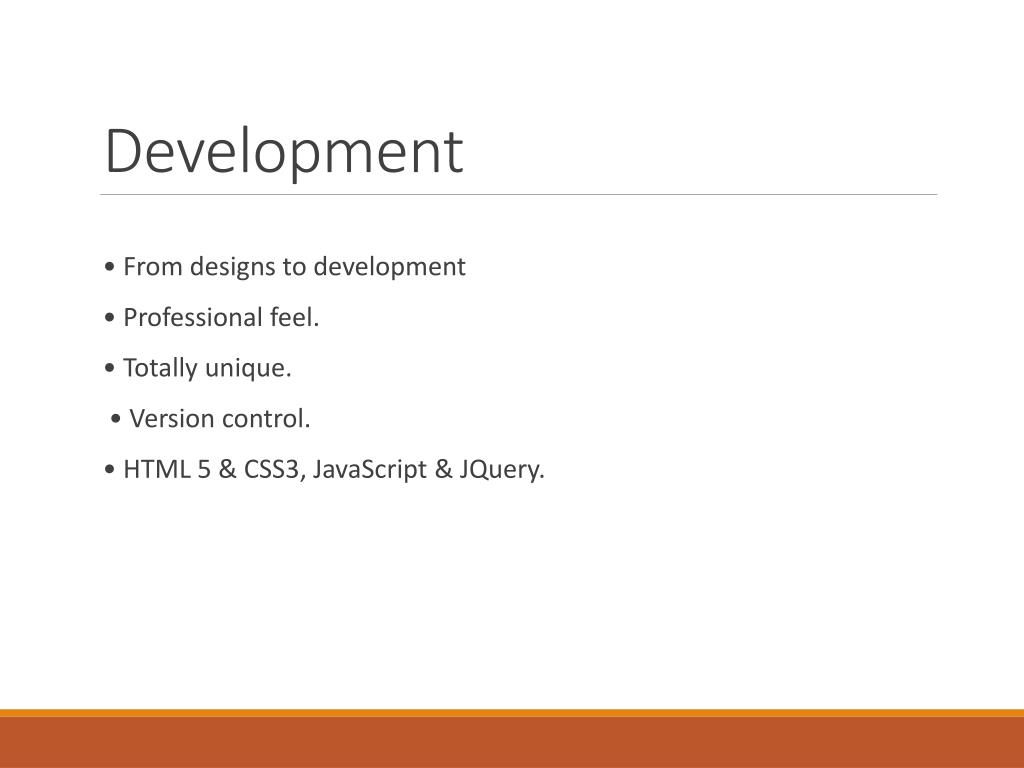The width and height of the screenshot is (1024, 768).
Task: Click the "Version control." bullet line
Action: (210, 419)
